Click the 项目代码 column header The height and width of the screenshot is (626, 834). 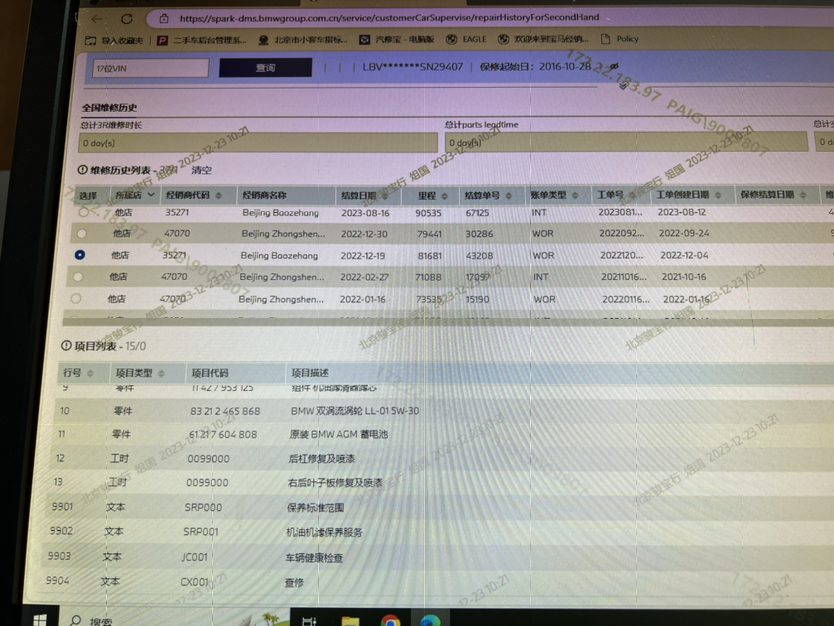point(210,373)
